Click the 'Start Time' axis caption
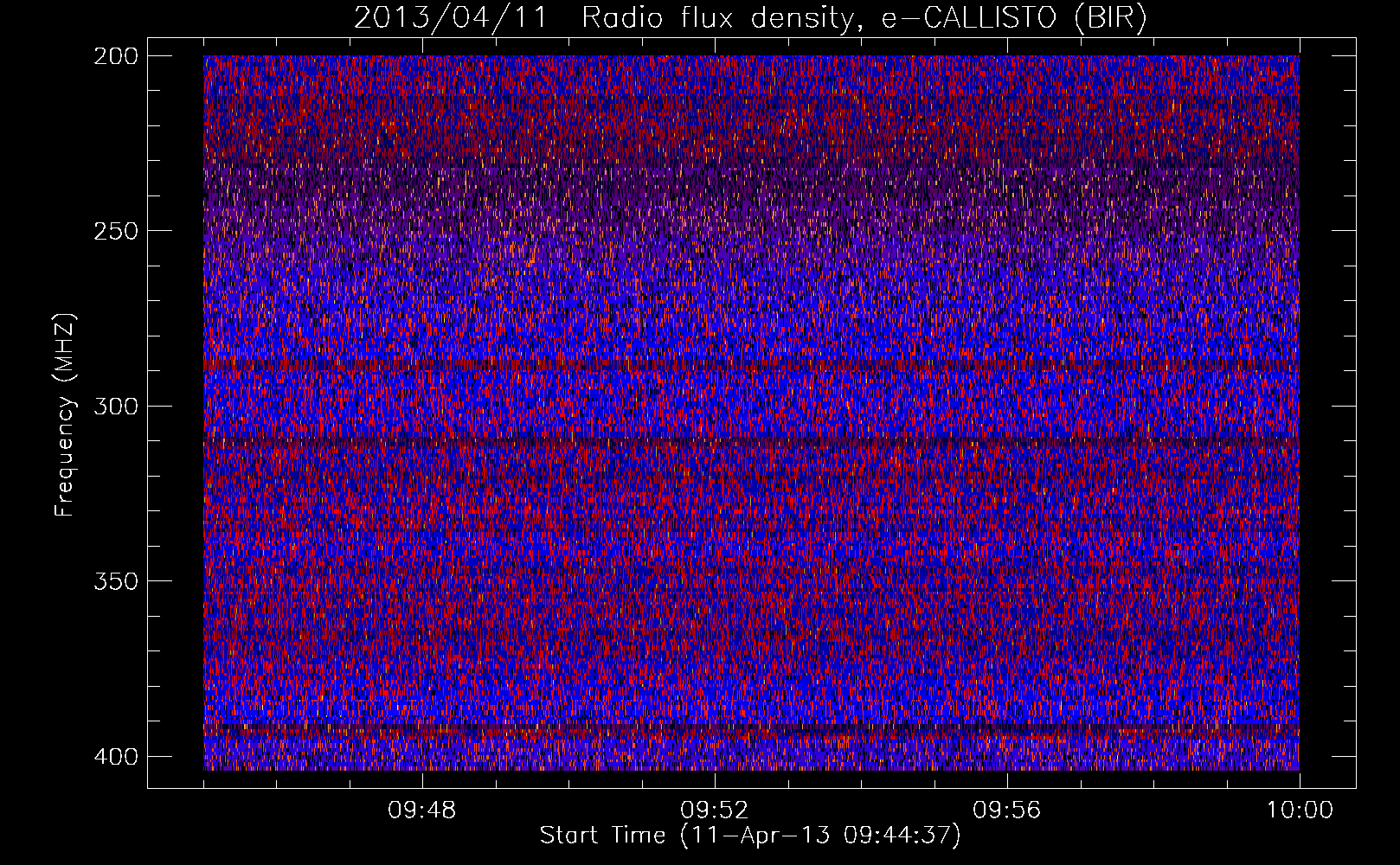 (750, 836)
